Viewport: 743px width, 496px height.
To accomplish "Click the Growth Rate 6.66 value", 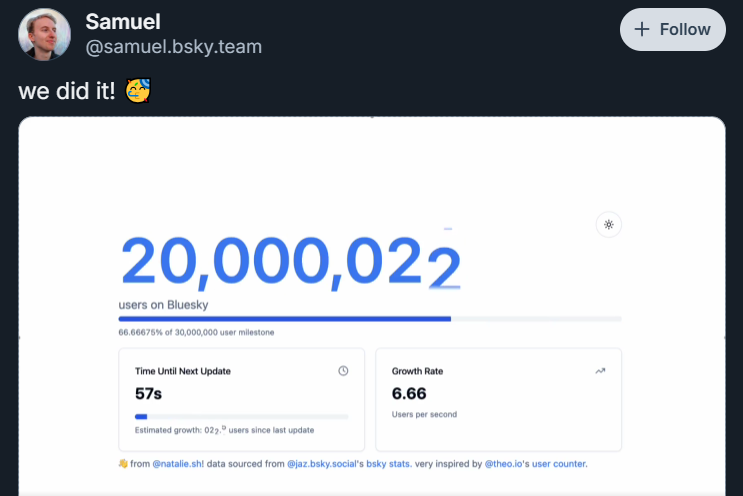I will [x=408, y=393].
